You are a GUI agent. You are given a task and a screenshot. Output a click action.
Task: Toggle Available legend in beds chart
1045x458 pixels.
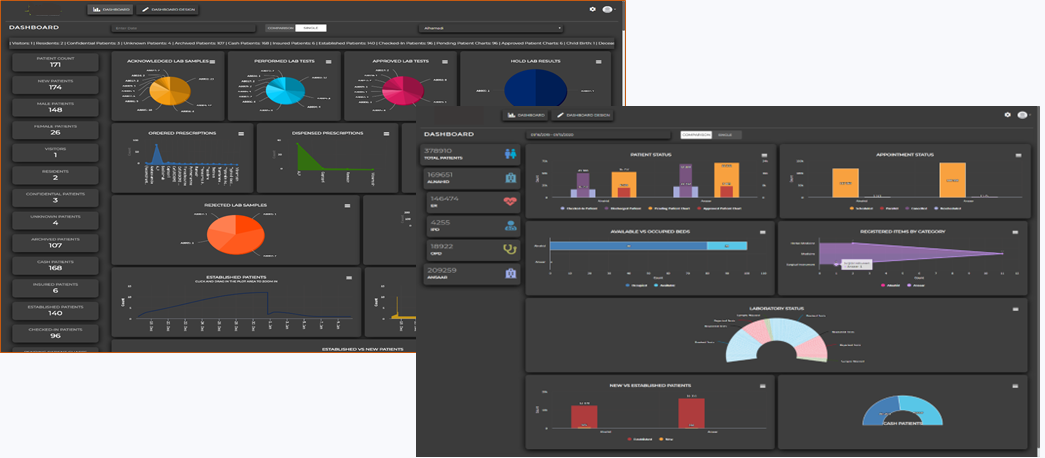click(664, 285)
